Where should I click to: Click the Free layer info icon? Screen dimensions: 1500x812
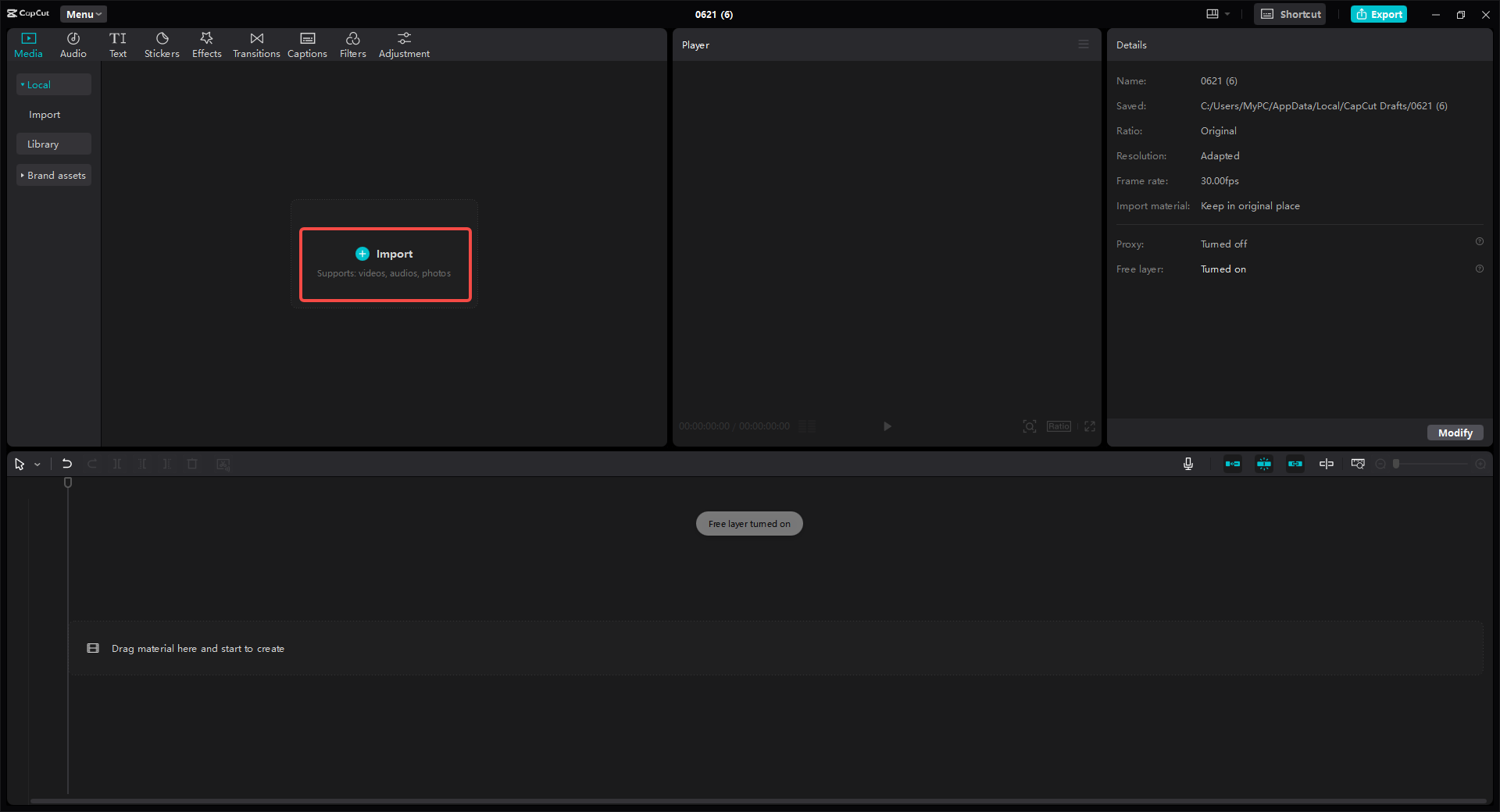pyautogui.click(x=1480, y=269)
